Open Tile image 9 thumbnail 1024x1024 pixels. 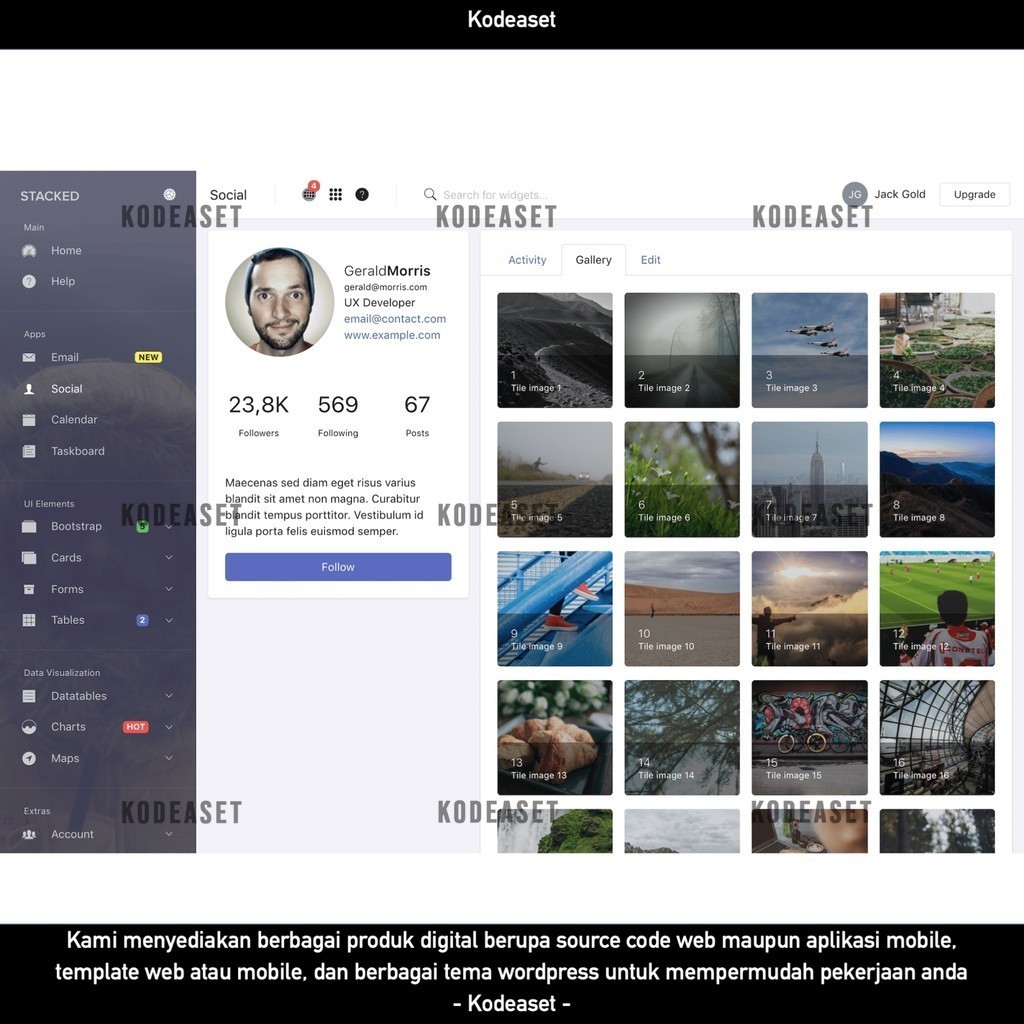pyautogui.click(x=555, y=609)
